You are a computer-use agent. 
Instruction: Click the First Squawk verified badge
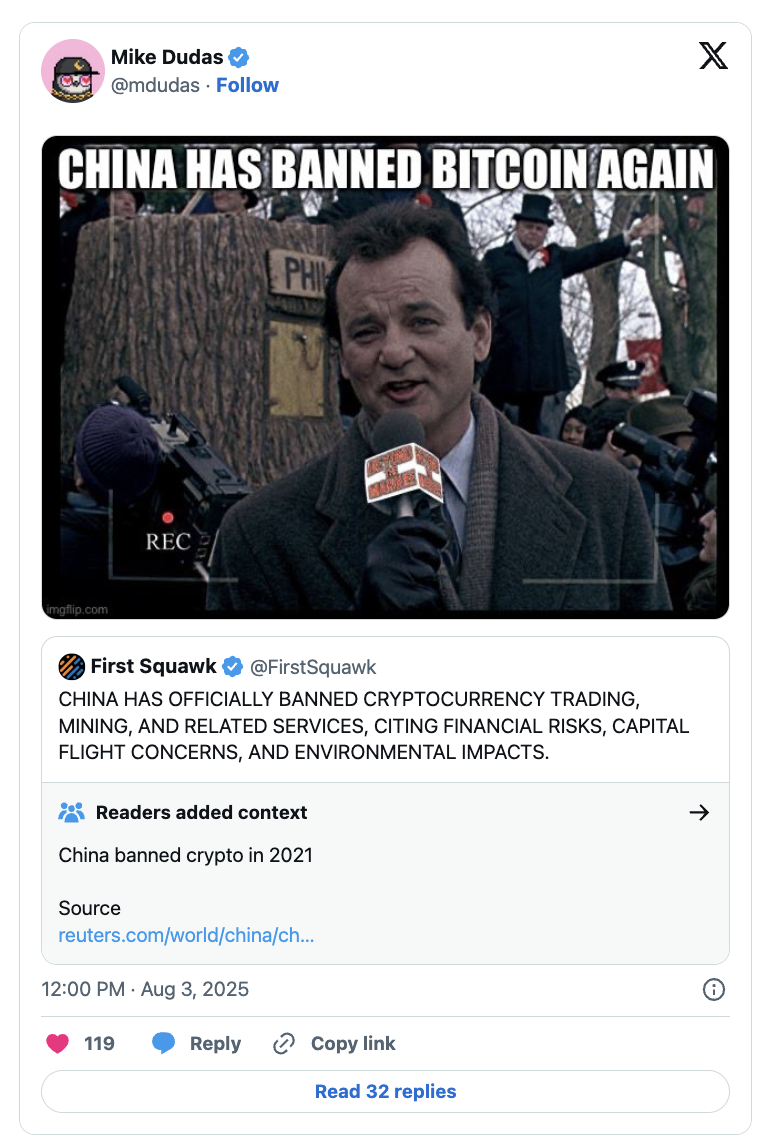tap(232, 666)
